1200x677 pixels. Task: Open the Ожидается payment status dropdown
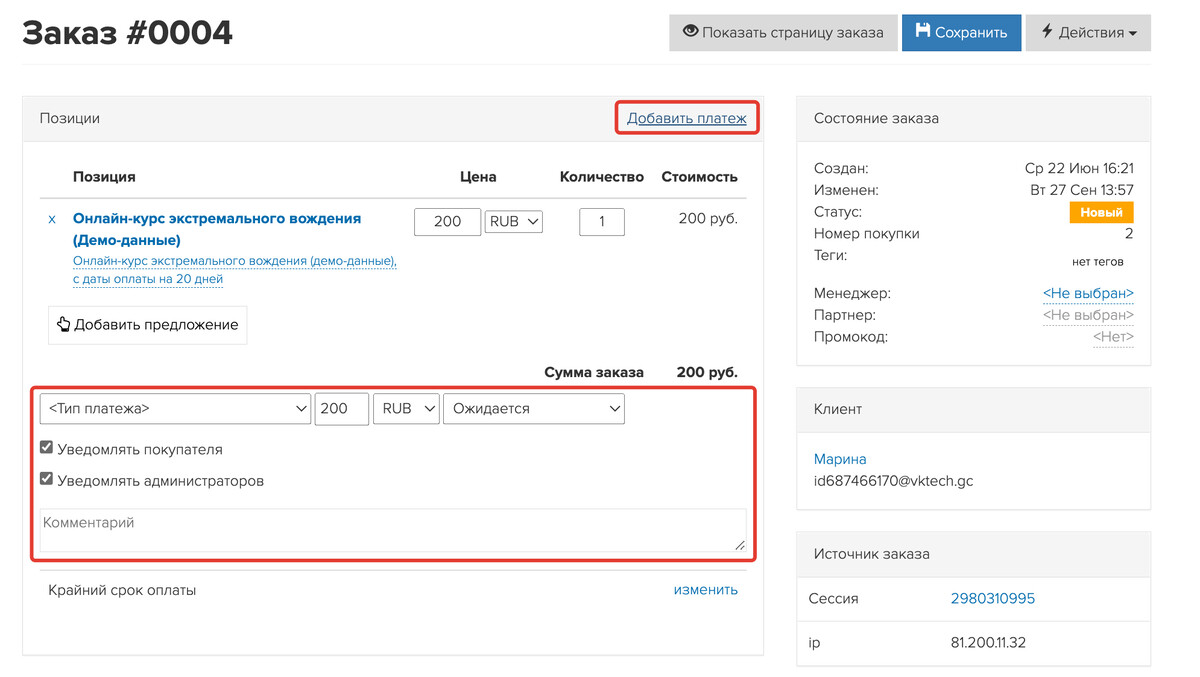click(x=534, y=408)
